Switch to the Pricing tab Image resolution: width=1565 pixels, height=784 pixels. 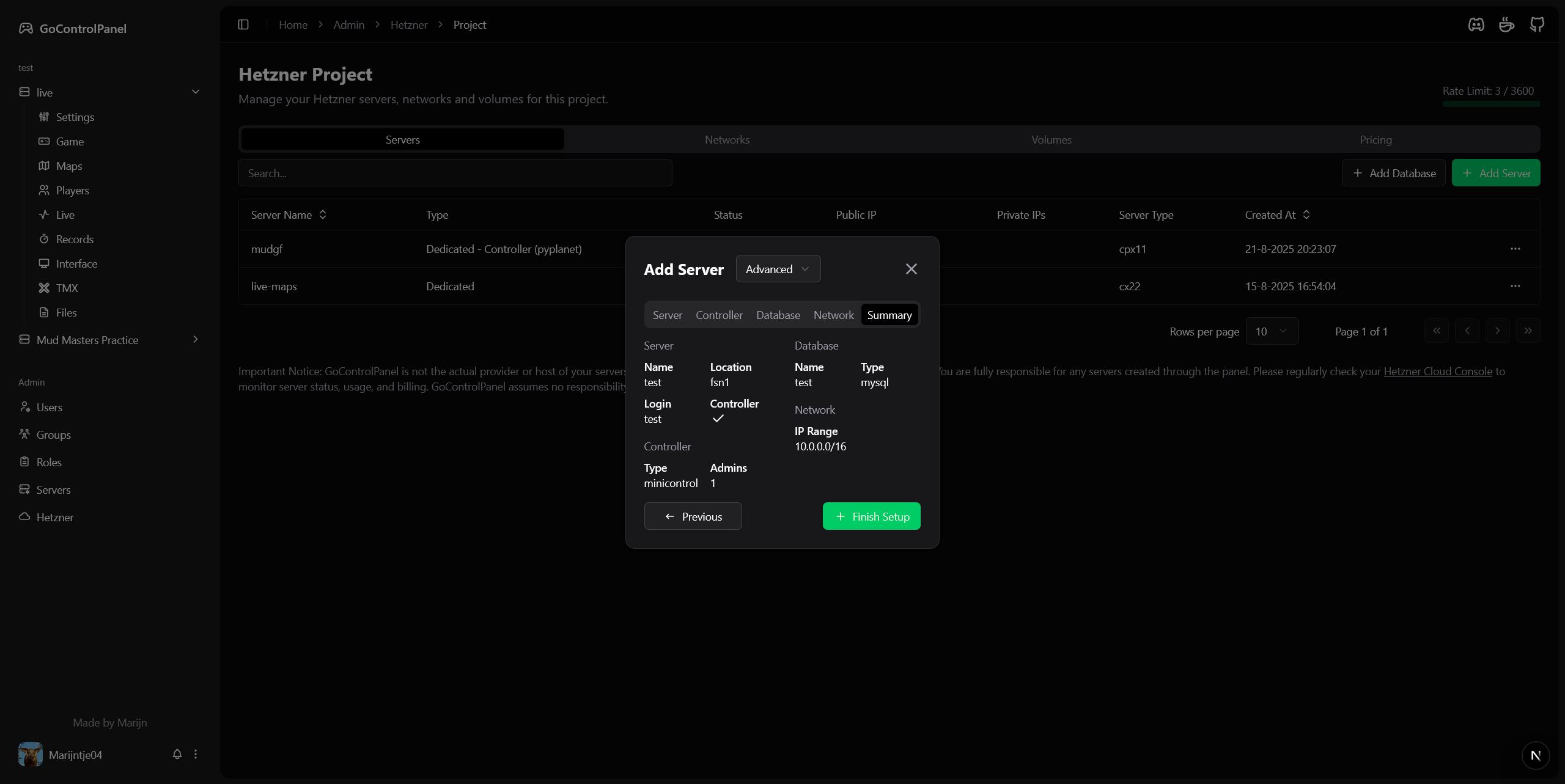point(1375,139)
